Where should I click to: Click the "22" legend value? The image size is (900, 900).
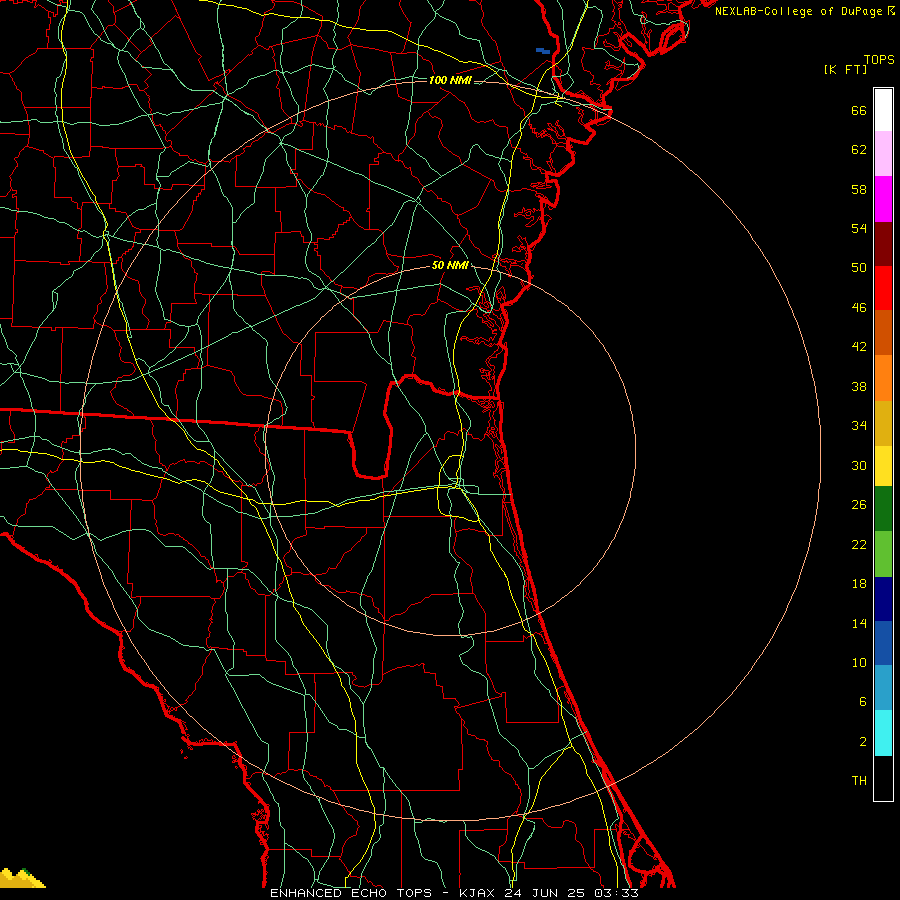(859, 544)
